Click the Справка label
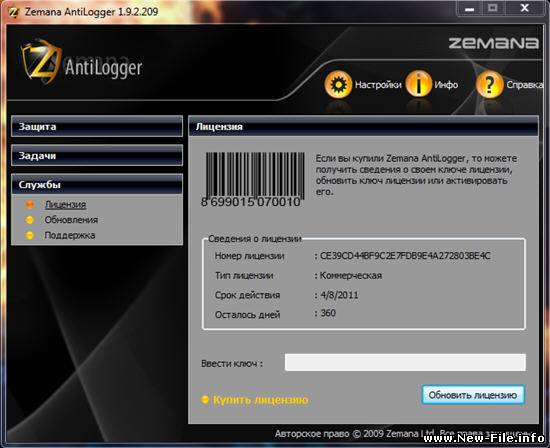The image size is (550, 448). pyautogui.click(x=524, y=85)
